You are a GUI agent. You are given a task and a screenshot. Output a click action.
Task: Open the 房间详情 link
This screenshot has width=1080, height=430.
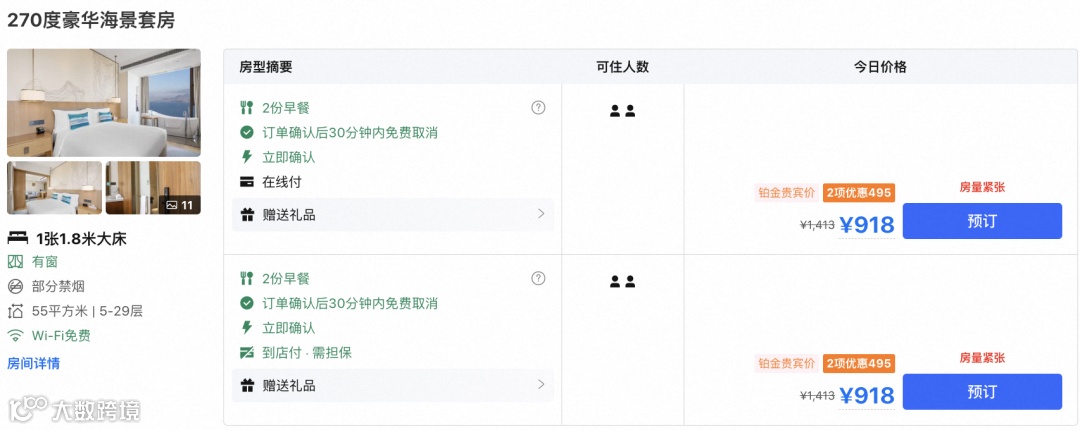(33, 363)
